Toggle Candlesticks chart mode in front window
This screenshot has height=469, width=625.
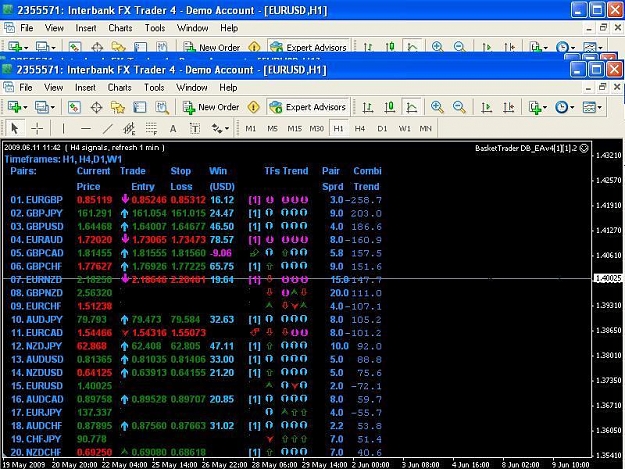click(x=389, y=107)
